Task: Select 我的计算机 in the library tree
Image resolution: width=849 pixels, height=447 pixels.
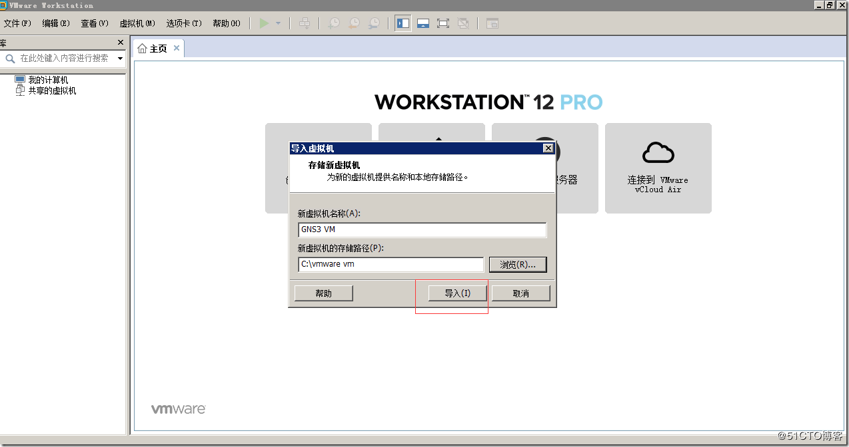Action: tap(47, 80)
